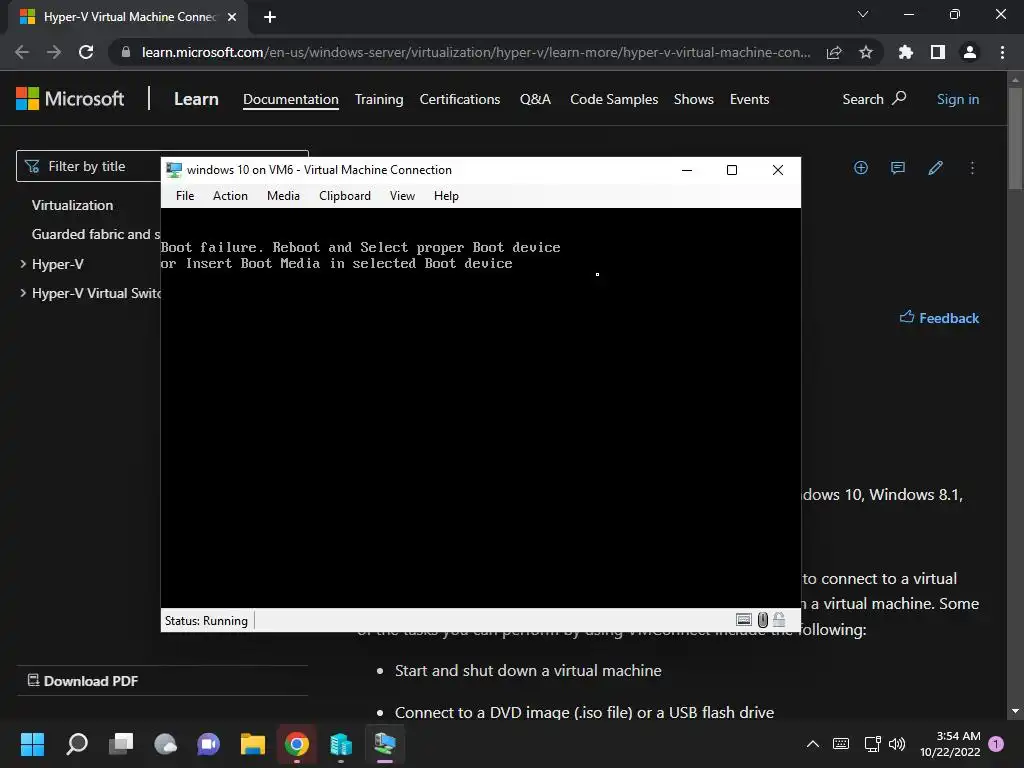Click the browser forward arrow
The width and height of the screenshot is (1024, 768).
click(54, 52)
